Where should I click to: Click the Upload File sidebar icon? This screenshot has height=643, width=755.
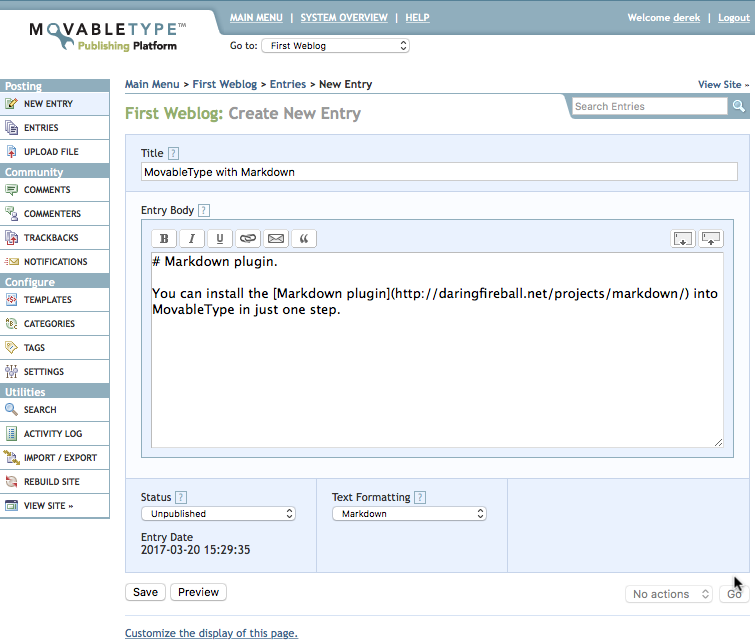(12, 152)
